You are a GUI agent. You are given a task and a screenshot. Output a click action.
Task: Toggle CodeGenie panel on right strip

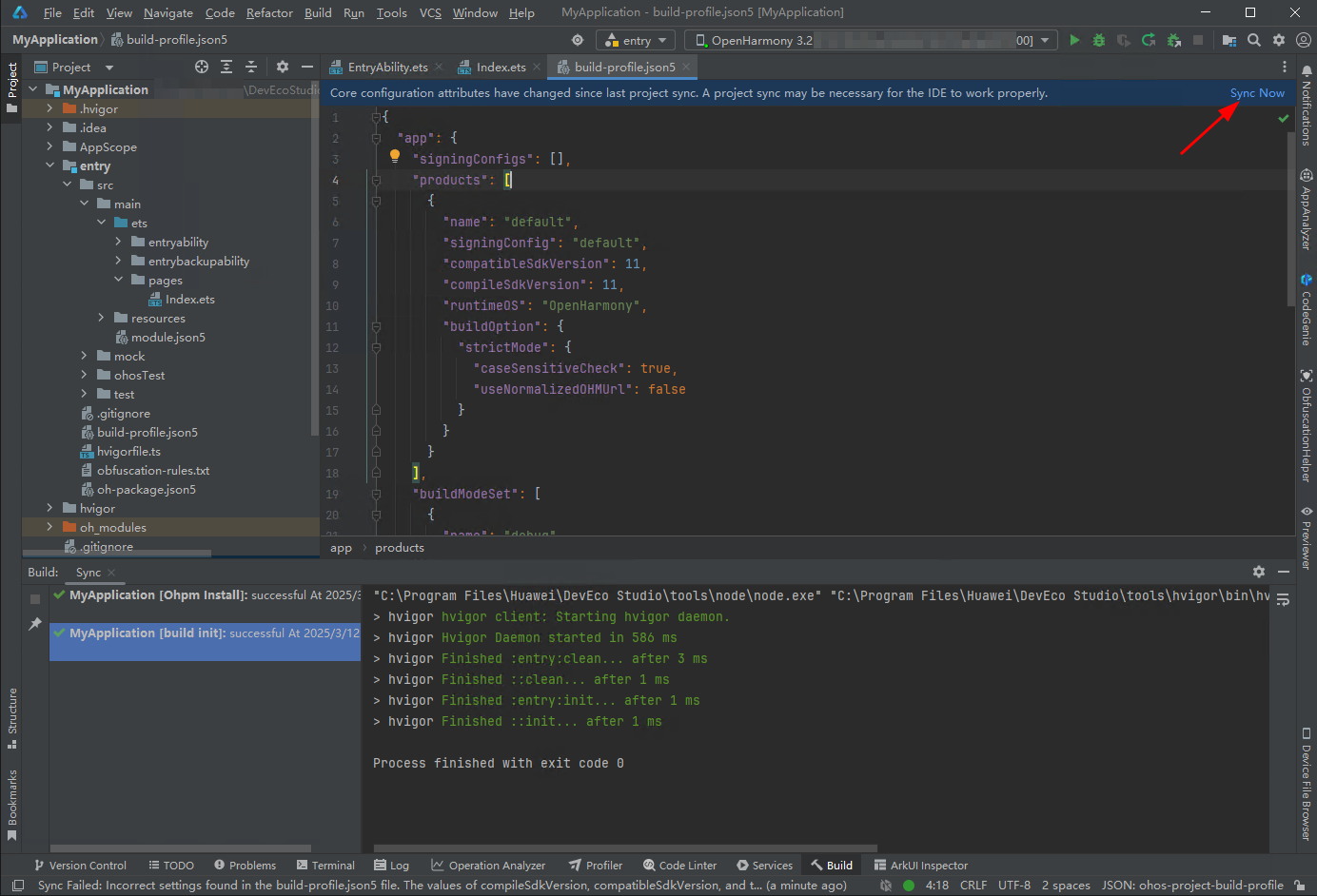point(1307,310)
